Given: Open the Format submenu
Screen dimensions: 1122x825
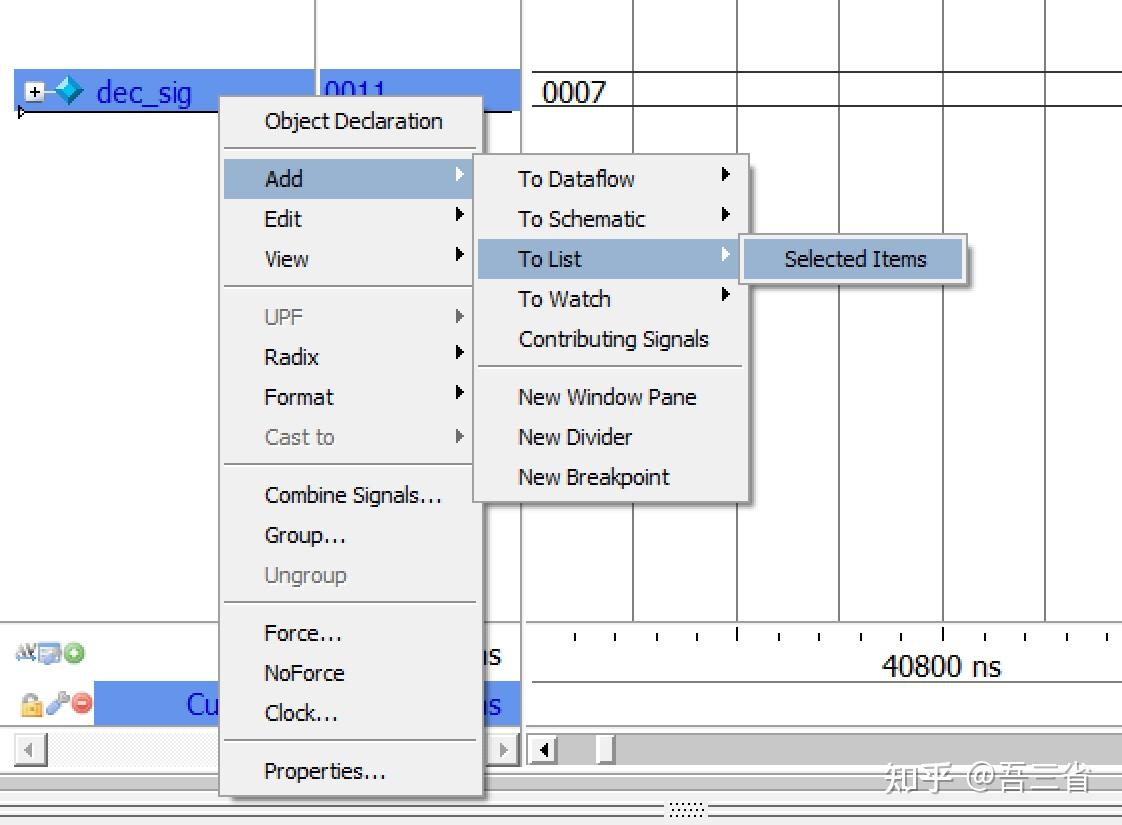Looking at the screenshot, I should point(348,397).
